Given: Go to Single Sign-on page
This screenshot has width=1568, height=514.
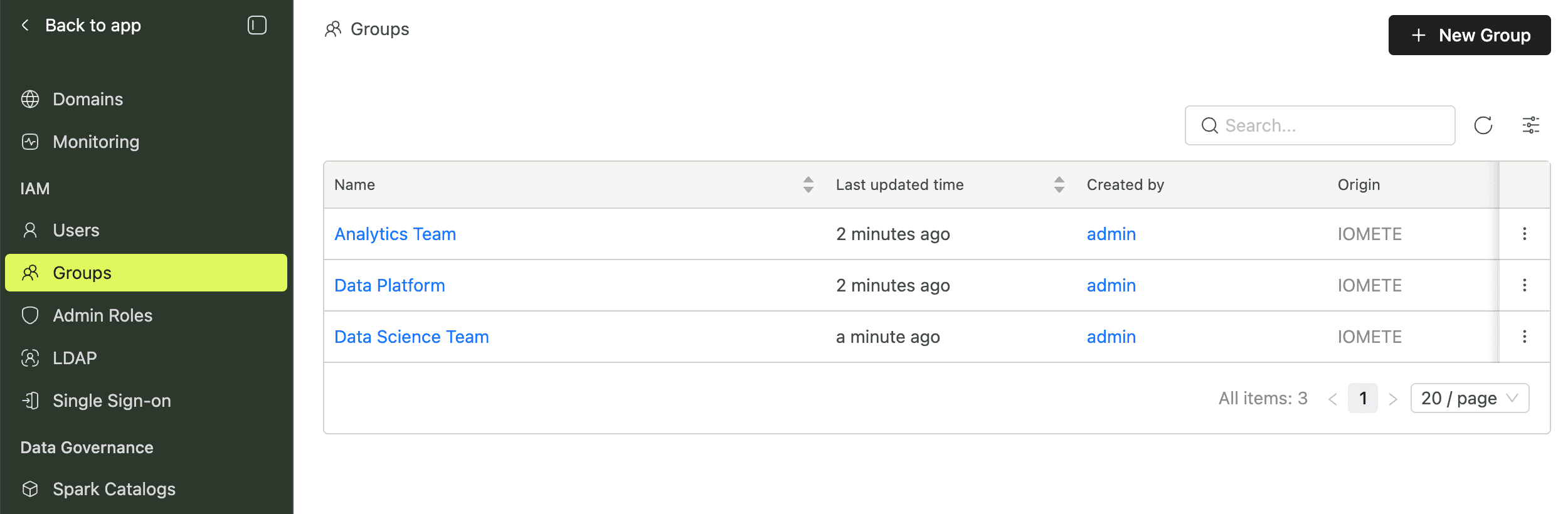Looking at the screenshot, I should 112,401.
